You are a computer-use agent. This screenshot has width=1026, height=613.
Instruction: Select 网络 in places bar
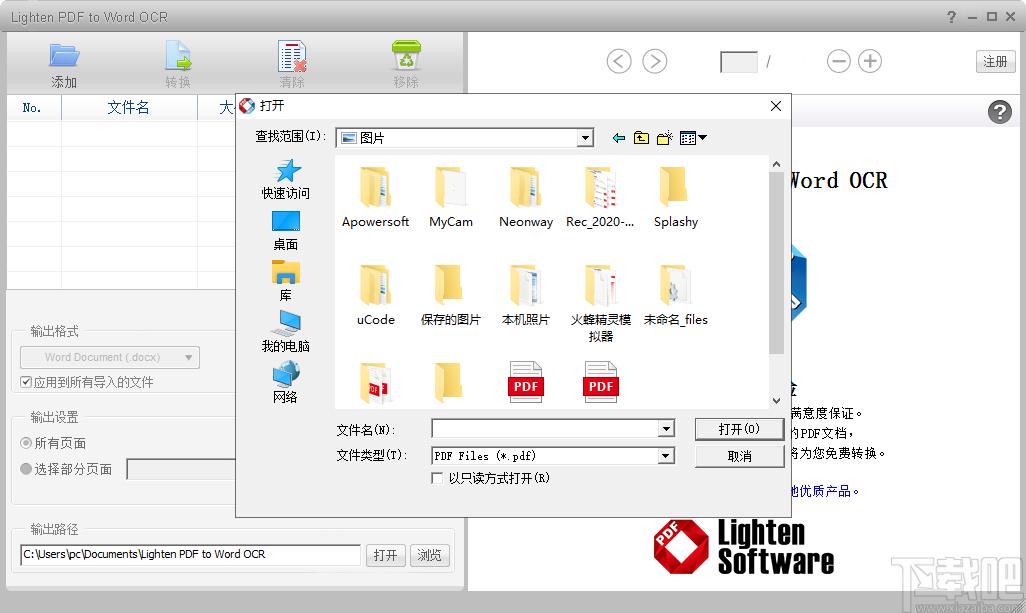click(x=286, y=383)
